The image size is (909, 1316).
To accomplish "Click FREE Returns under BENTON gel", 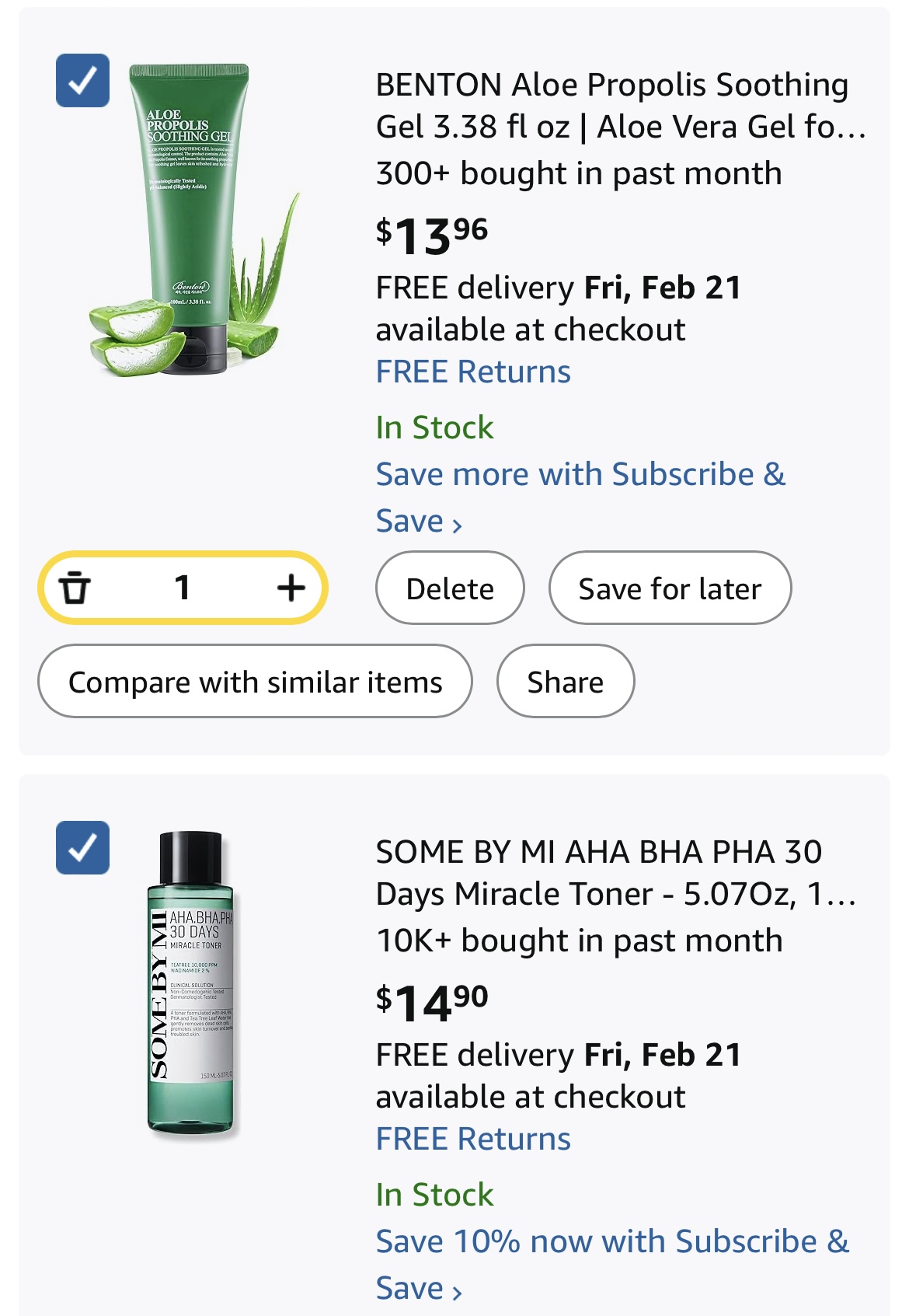I will click(473, 372).
